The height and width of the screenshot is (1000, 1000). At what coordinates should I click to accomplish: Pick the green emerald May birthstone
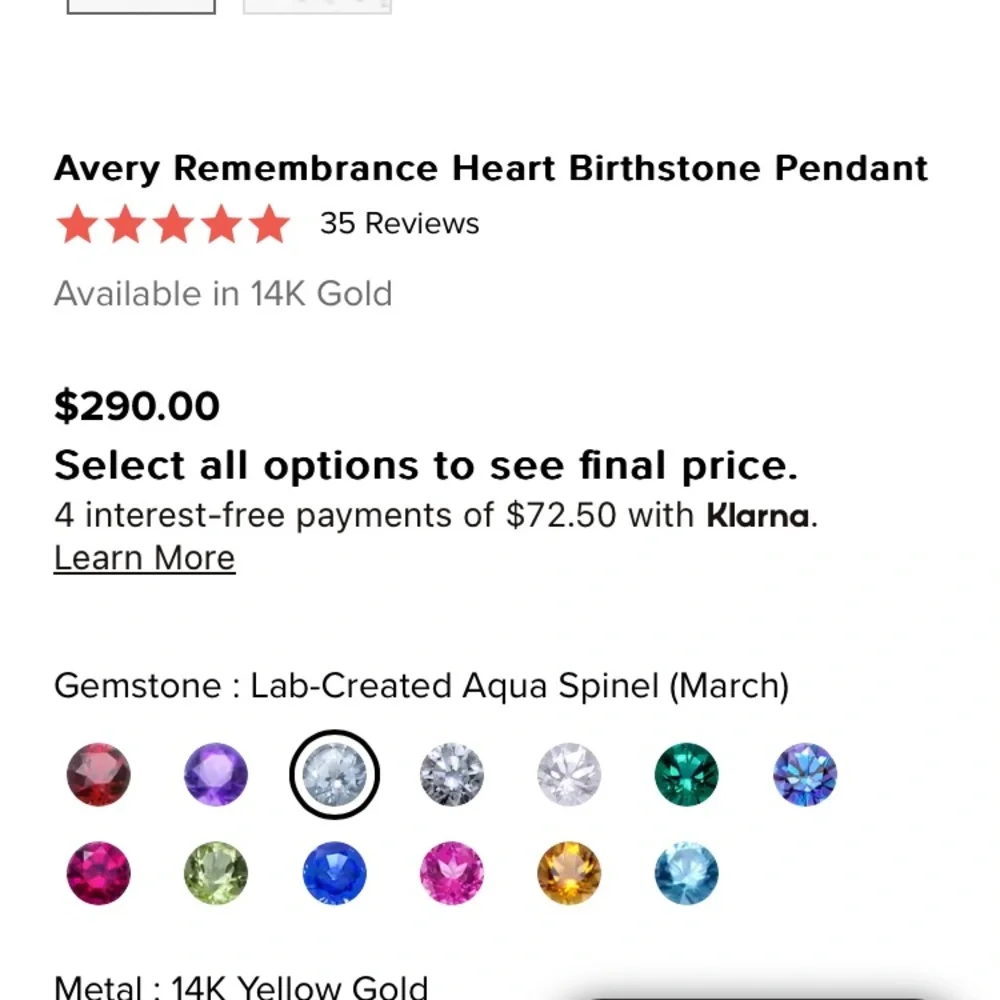[x=685, y=775]
